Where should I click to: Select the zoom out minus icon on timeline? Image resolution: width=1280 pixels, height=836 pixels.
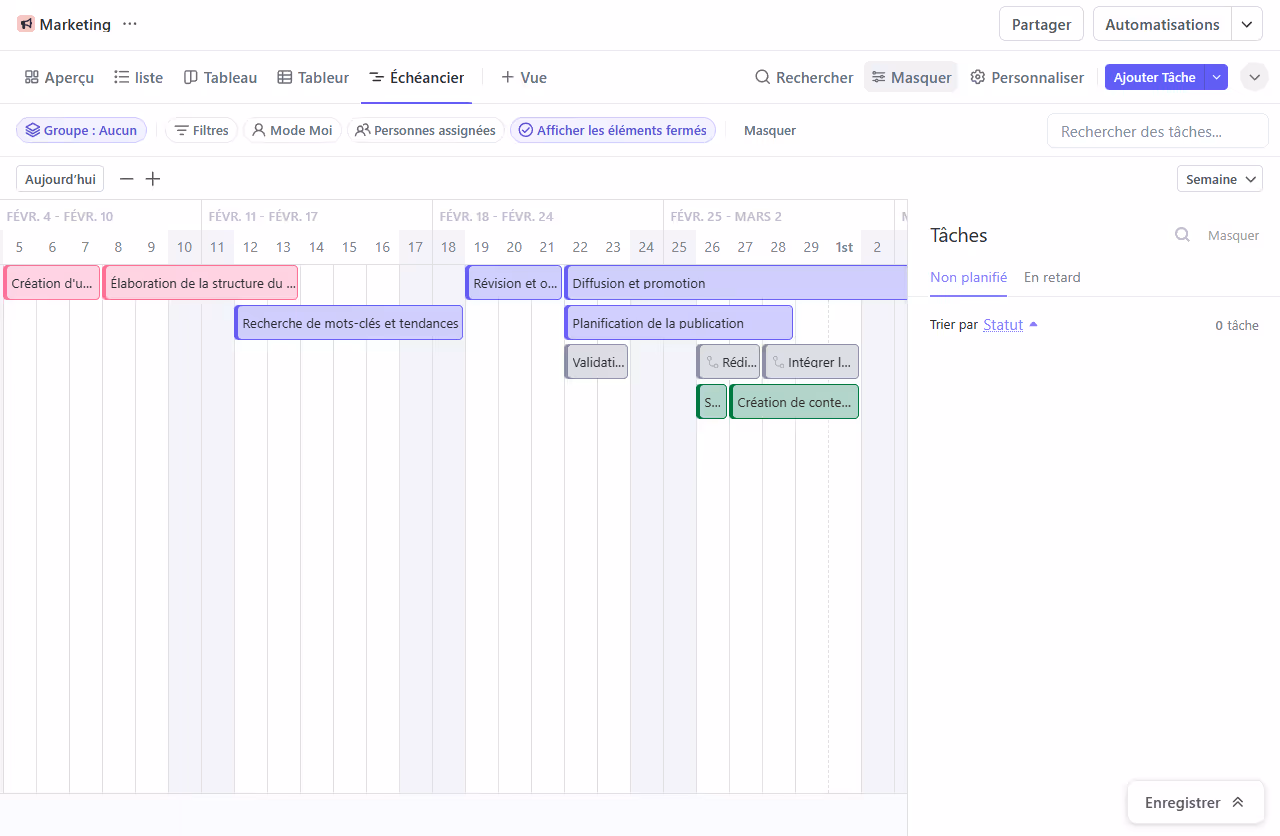tap(126, 179)
